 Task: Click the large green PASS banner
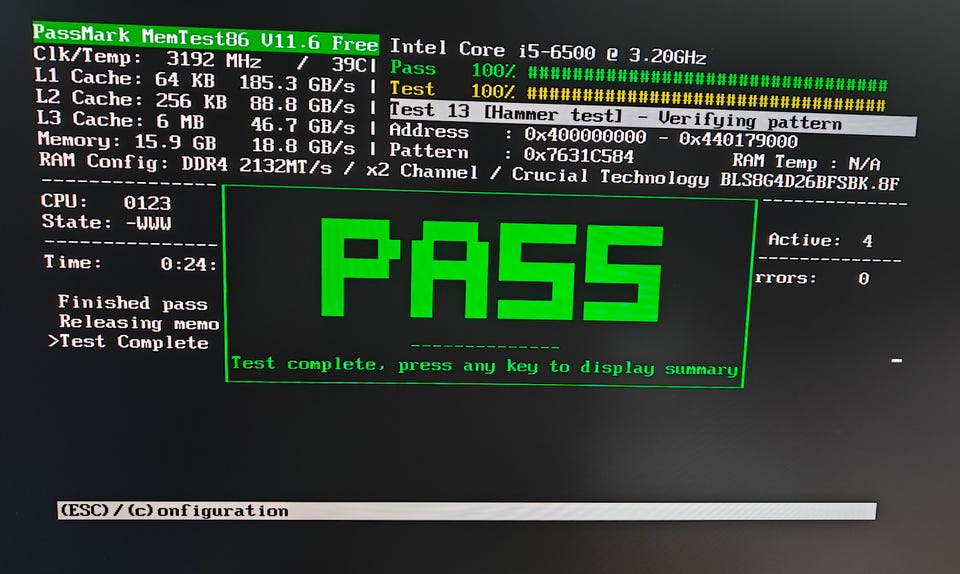[x=492, y=270]
